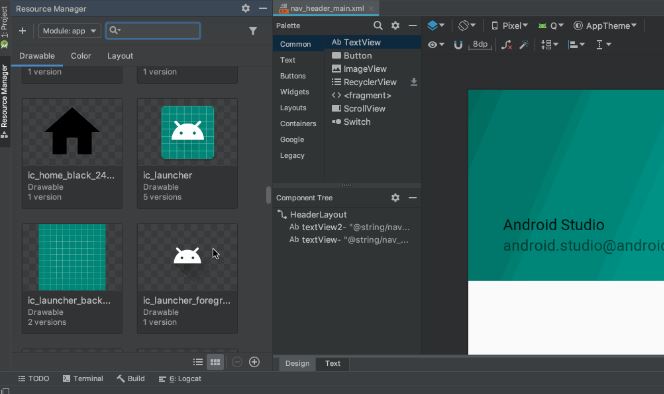
Task: Open the design surface layers dropdown
Action: (x=436, y=25)
